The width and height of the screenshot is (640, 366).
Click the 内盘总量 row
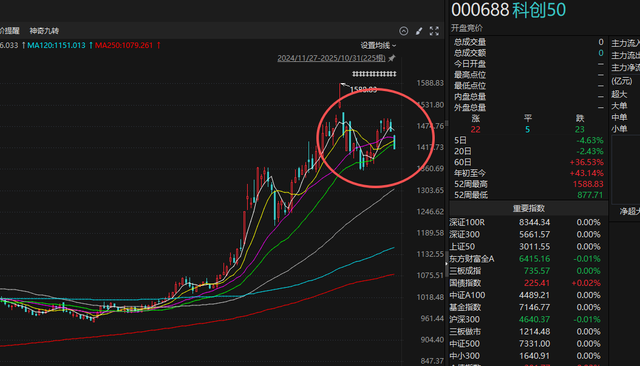pos(529,97)
